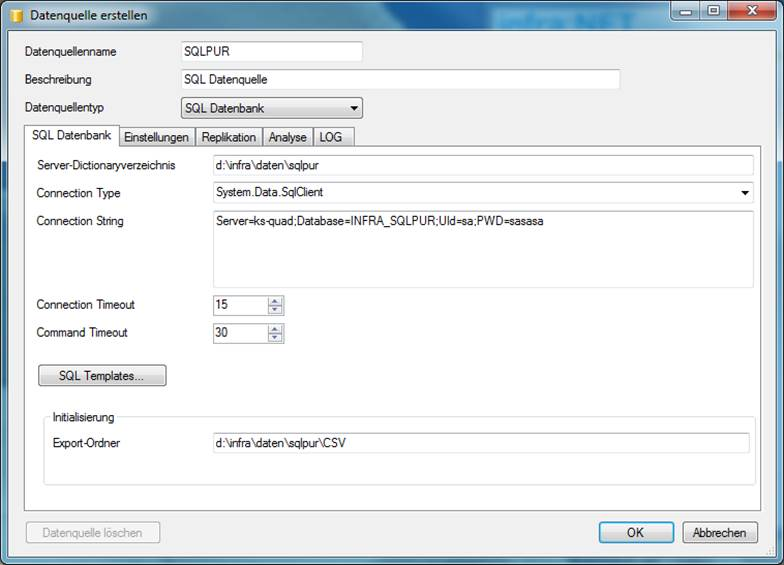Decrease Command Timeout with down arrow
The width and height of the screenshot is (784, 565).
click(275, 338)
